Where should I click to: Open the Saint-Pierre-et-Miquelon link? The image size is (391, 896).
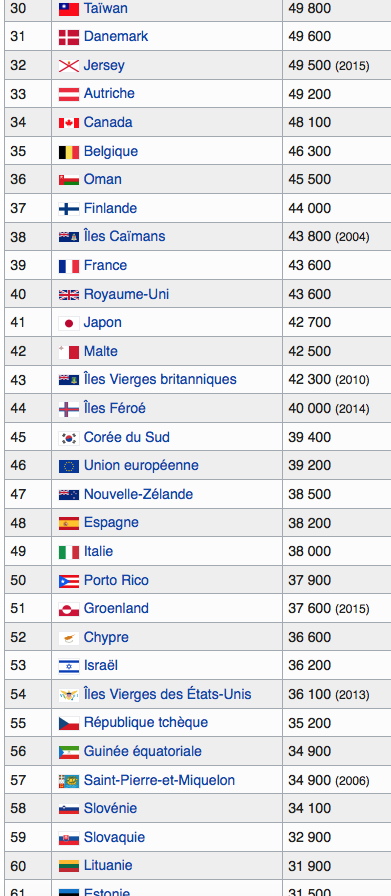click(x=159, y=780)
